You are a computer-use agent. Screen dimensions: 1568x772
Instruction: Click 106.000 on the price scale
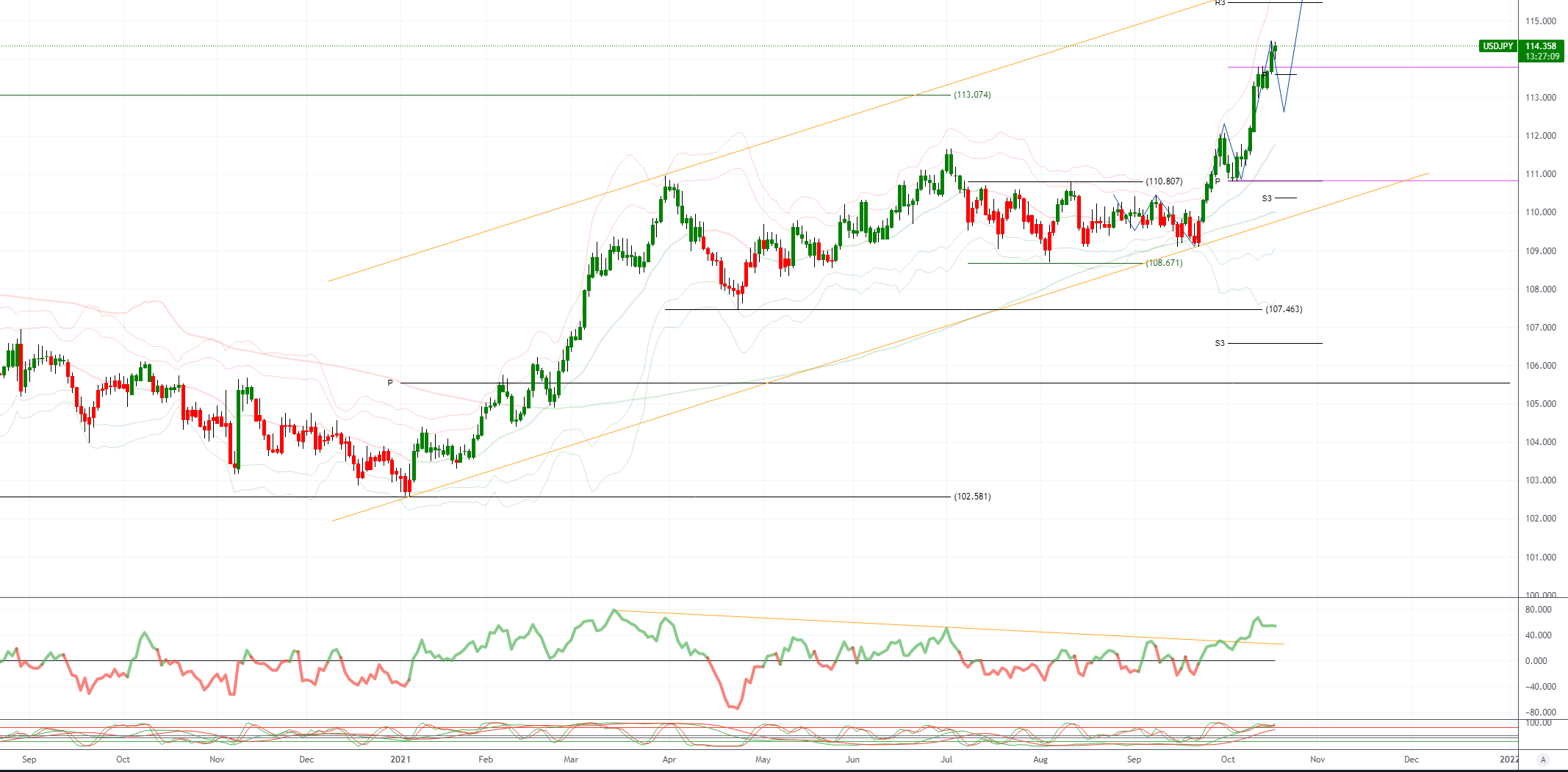coord(1540,366)
